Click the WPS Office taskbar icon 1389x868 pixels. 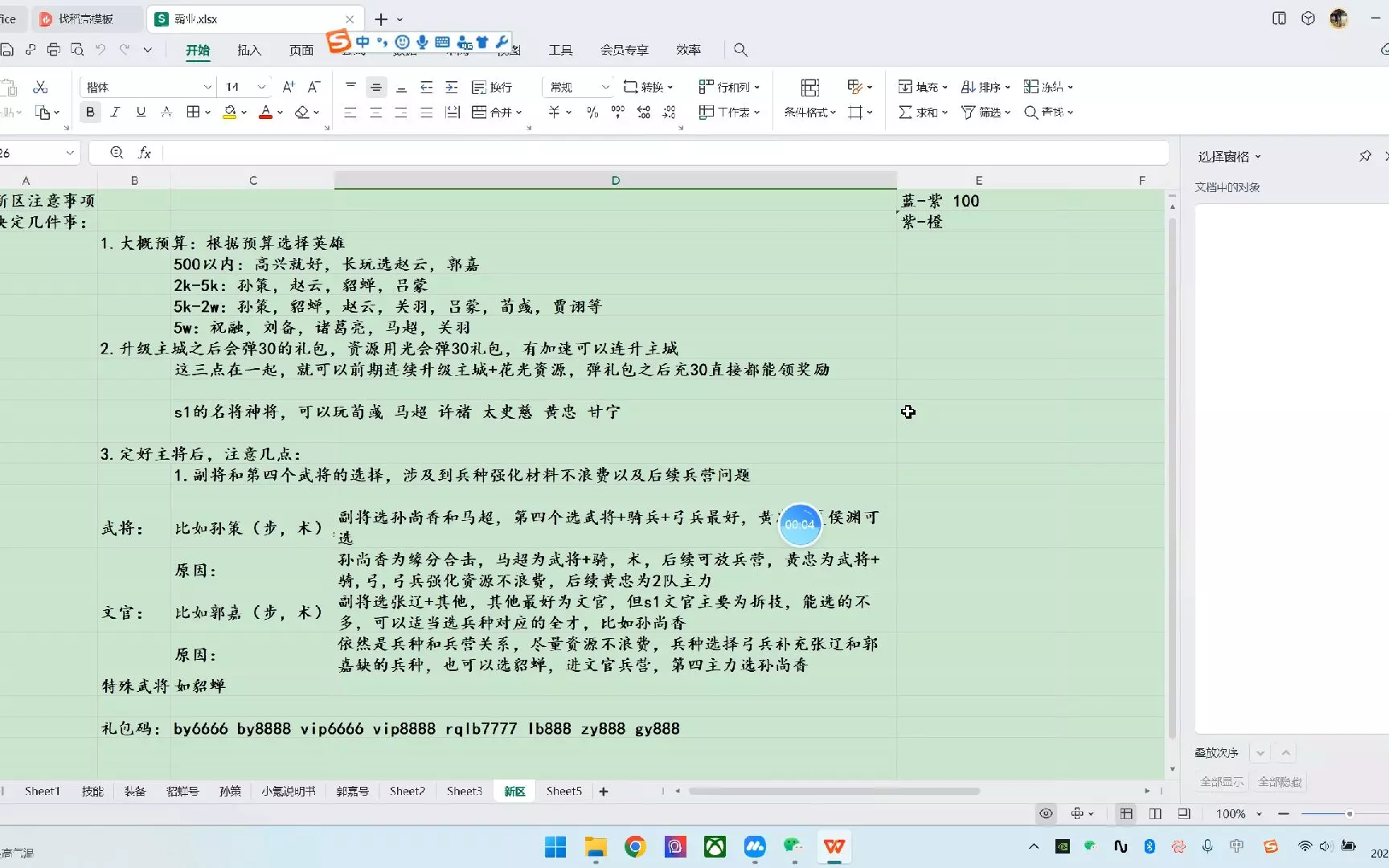click(834, 847)
